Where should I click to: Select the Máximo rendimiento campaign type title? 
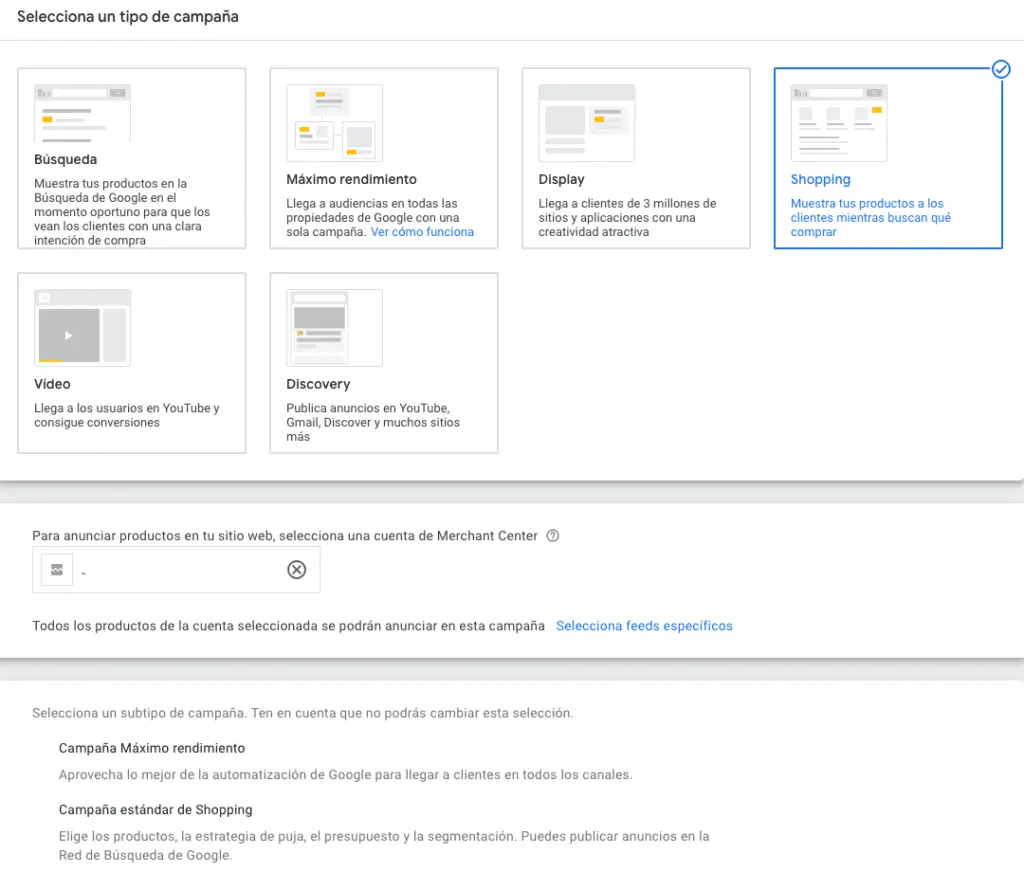[x=351, y=180]
